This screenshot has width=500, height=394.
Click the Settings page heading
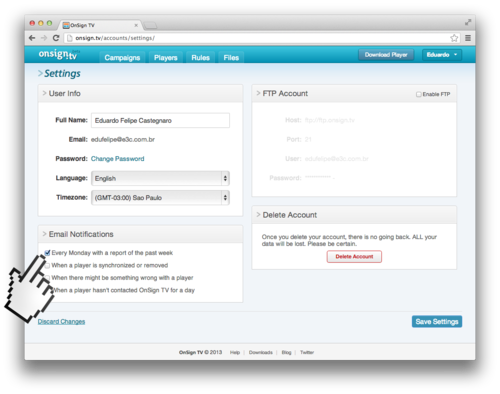(x=62, y=73)
